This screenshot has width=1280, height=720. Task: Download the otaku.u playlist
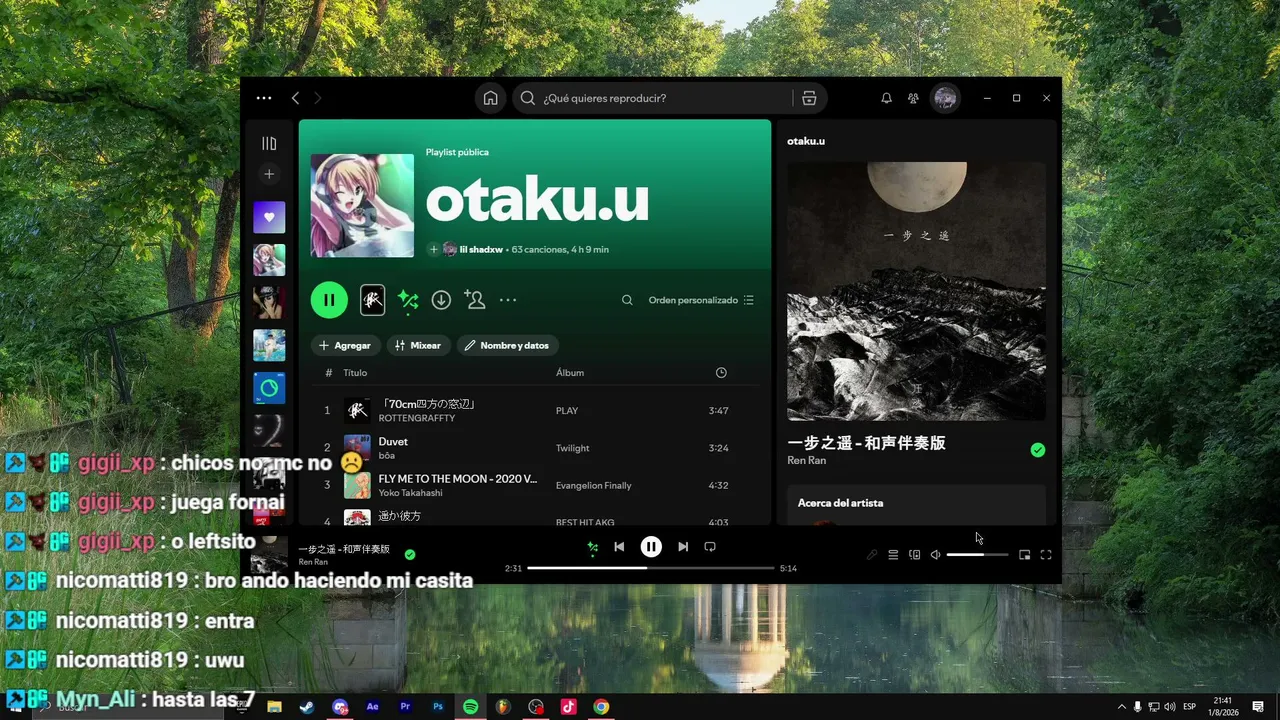coord(441,300)
